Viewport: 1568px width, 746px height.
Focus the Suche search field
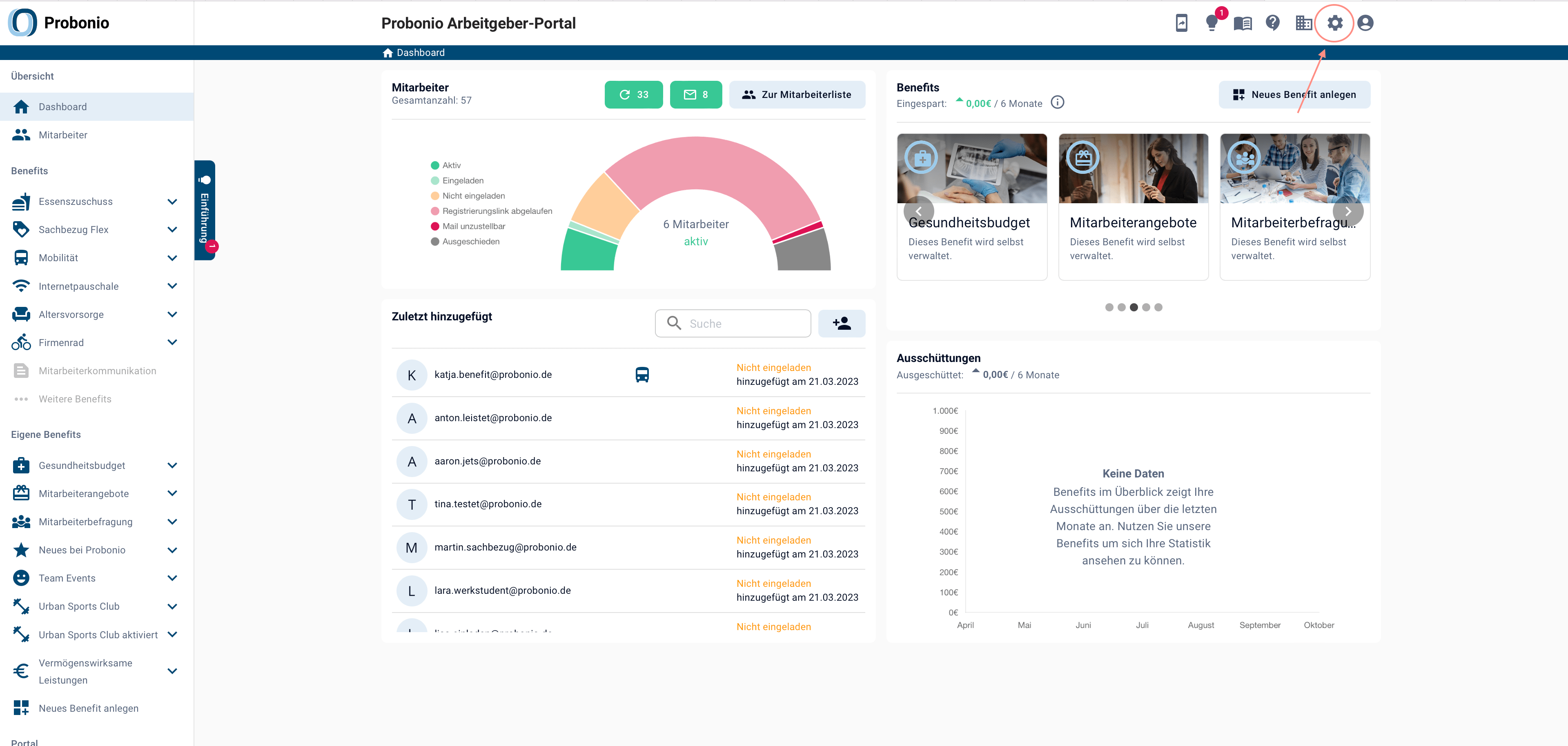pyautogui.click(x=733, y=324)
